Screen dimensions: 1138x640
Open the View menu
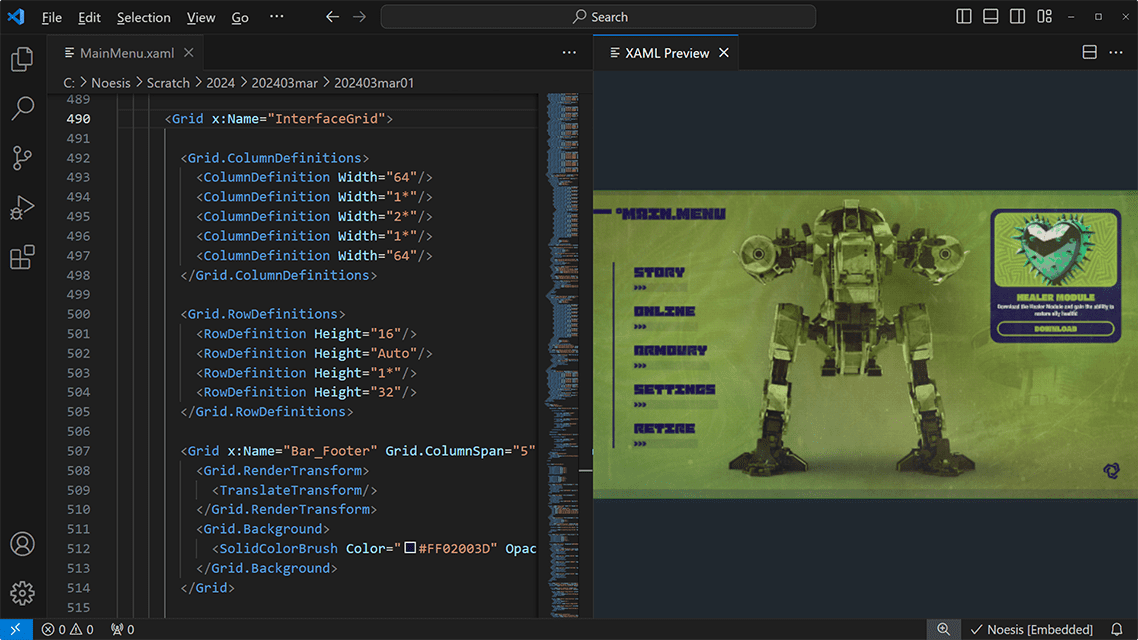click(201, 17)
